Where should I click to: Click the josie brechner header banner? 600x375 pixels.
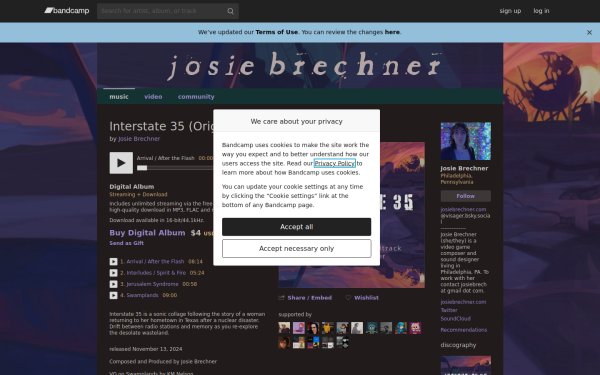click(300, 65)
